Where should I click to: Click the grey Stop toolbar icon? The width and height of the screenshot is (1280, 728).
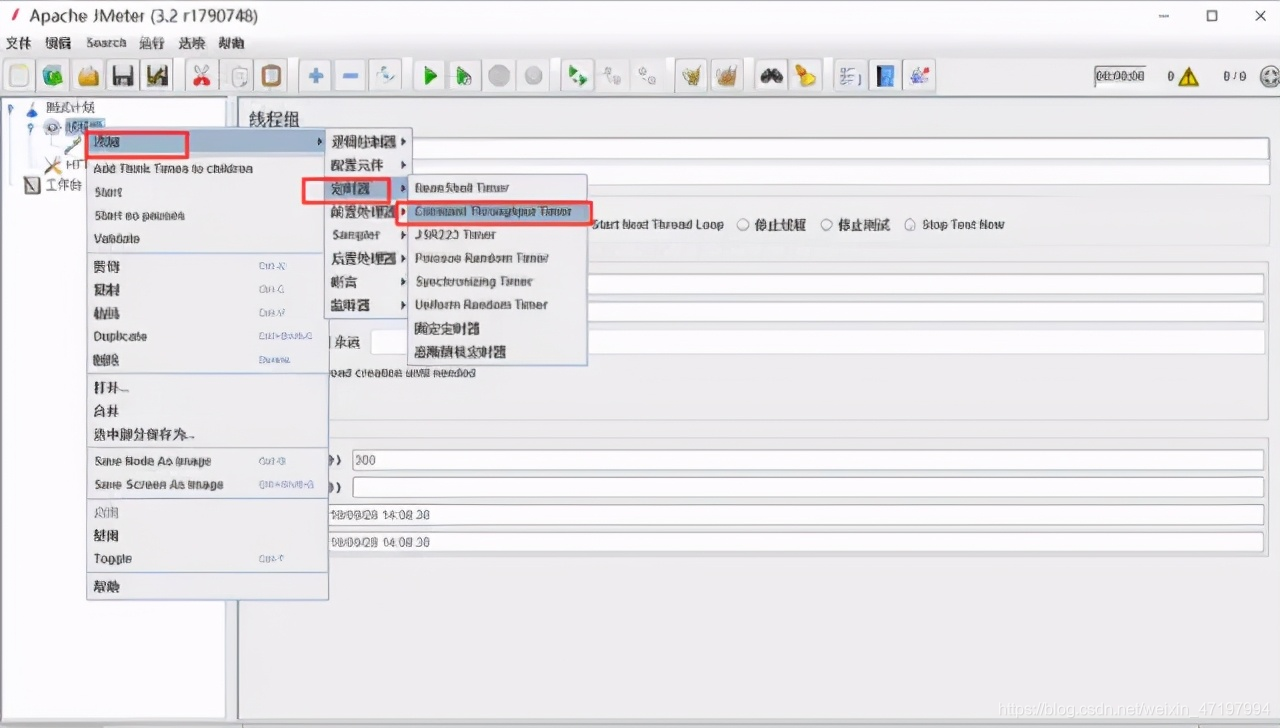499,75
